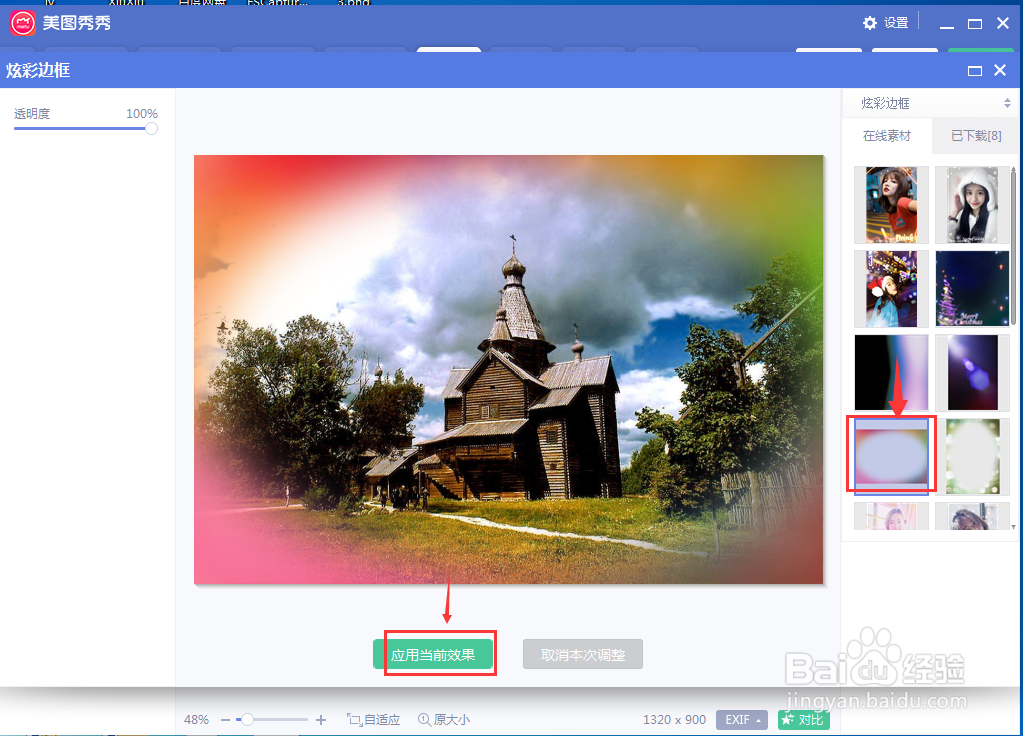Click the scroll down arrow of frame list
Image resolution: width=1023 pixels, height=736 pixels.
click(x=1013, y=526)
